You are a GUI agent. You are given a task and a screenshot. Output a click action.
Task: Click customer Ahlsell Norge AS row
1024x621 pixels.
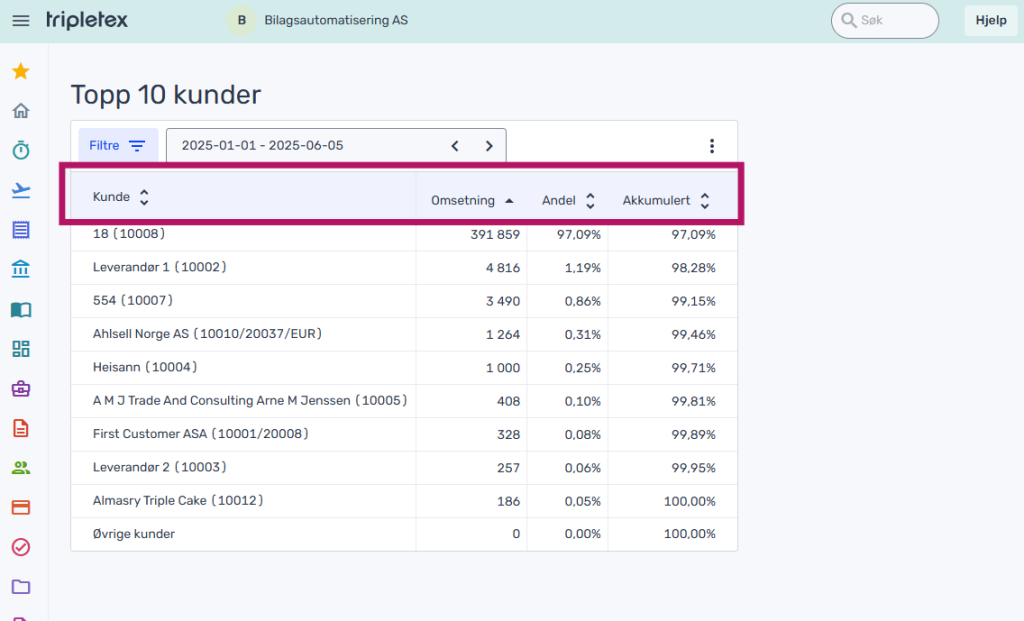point(404,334)
